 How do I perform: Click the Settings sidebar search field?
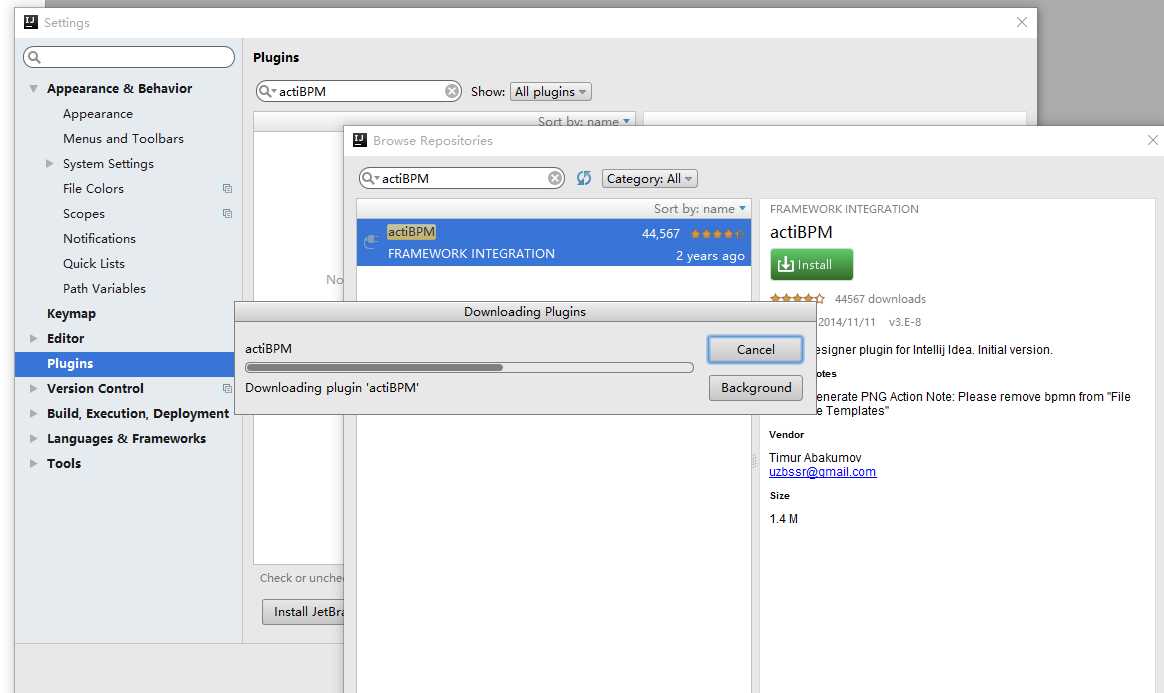tap(128, 57)
